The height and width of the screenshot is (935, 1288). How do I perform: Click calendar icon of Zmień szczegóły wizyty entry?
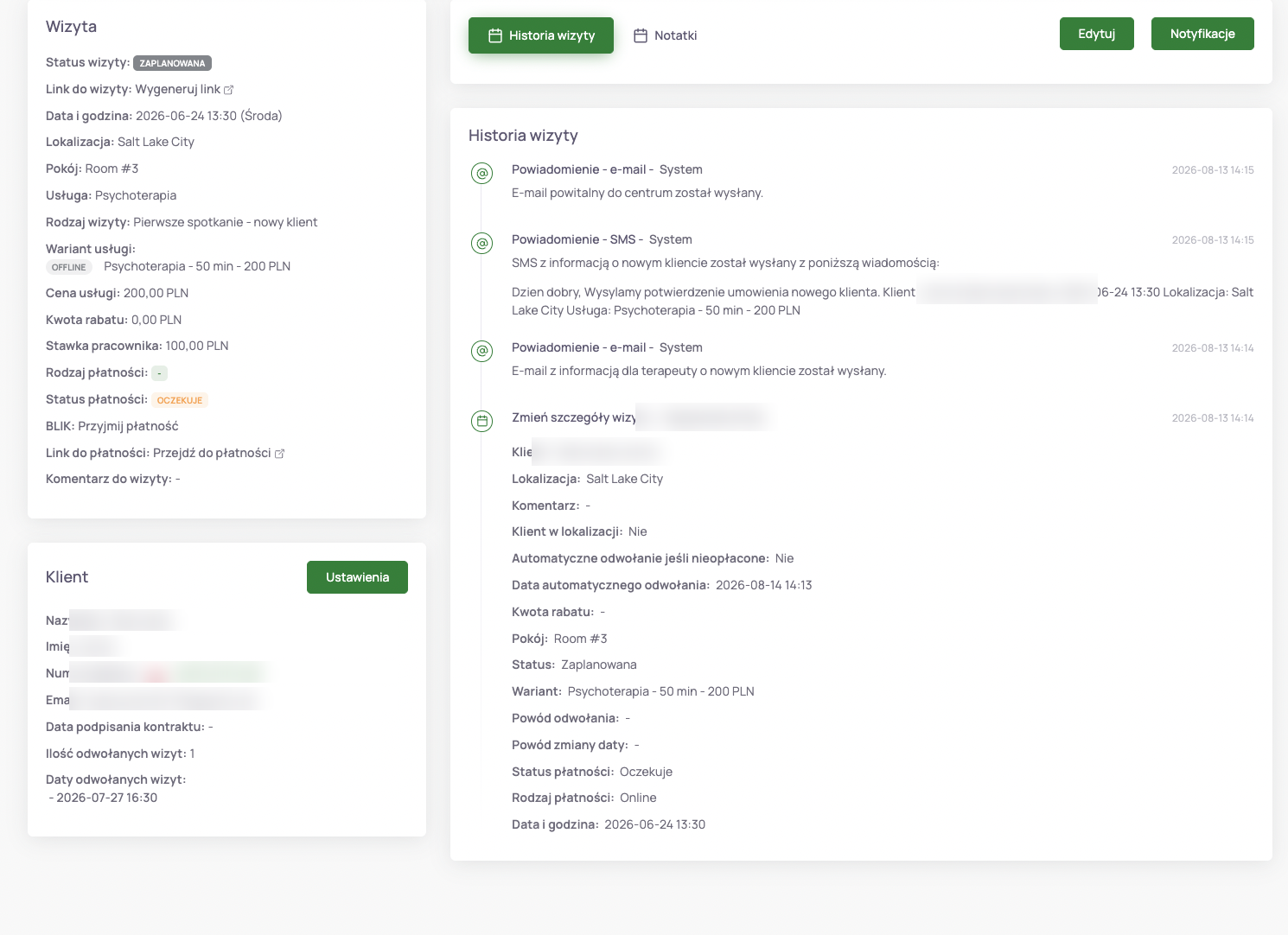pyautogui.click(x=482, y=421)
